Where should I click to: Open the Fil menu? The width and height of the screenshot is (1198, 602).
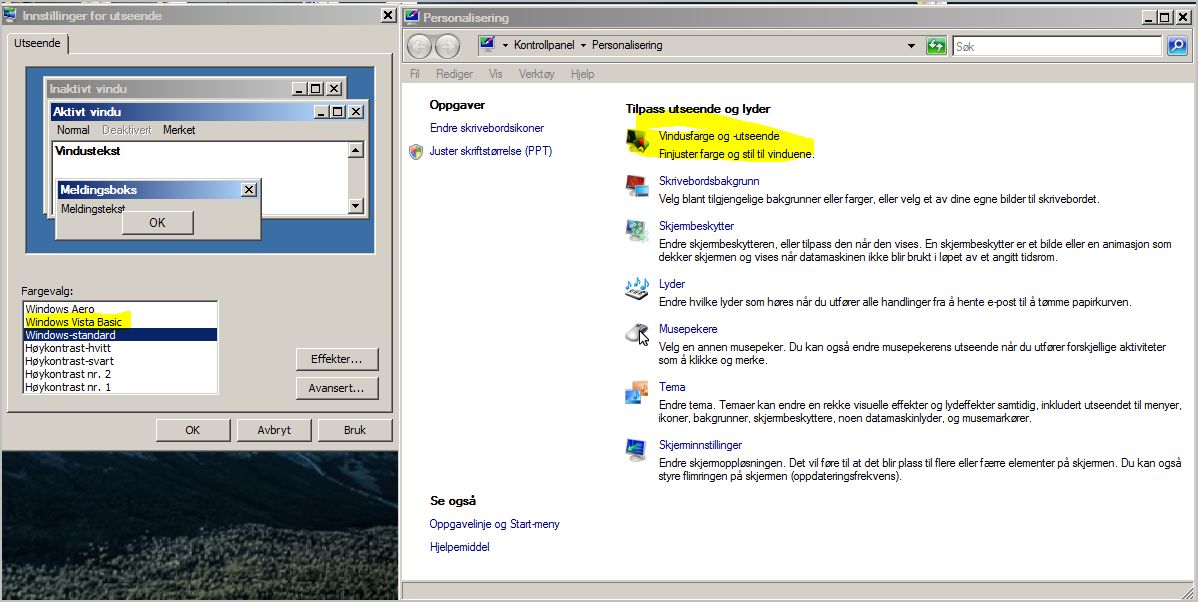click(x=415, y=74)
